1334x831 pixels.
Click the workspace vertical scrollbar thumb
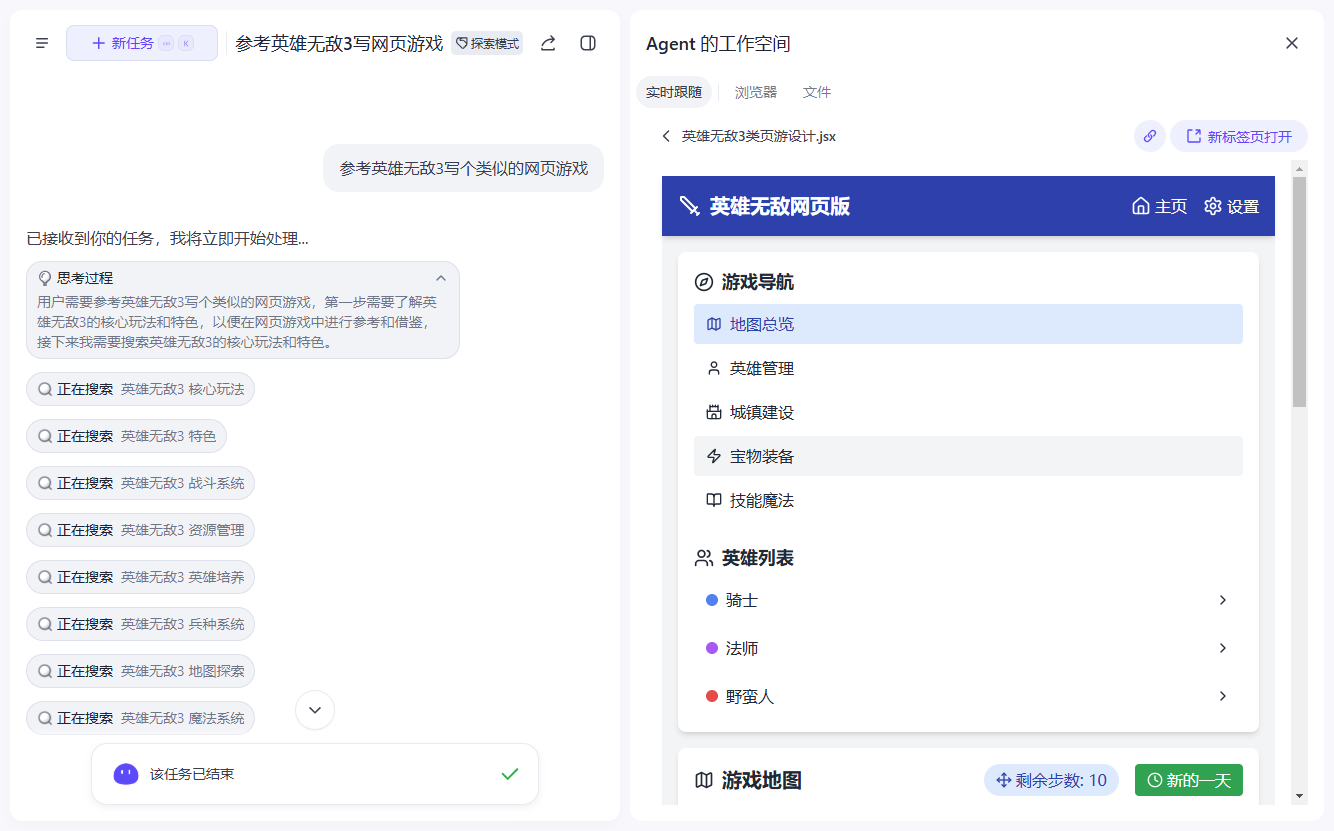(1299, 292)
